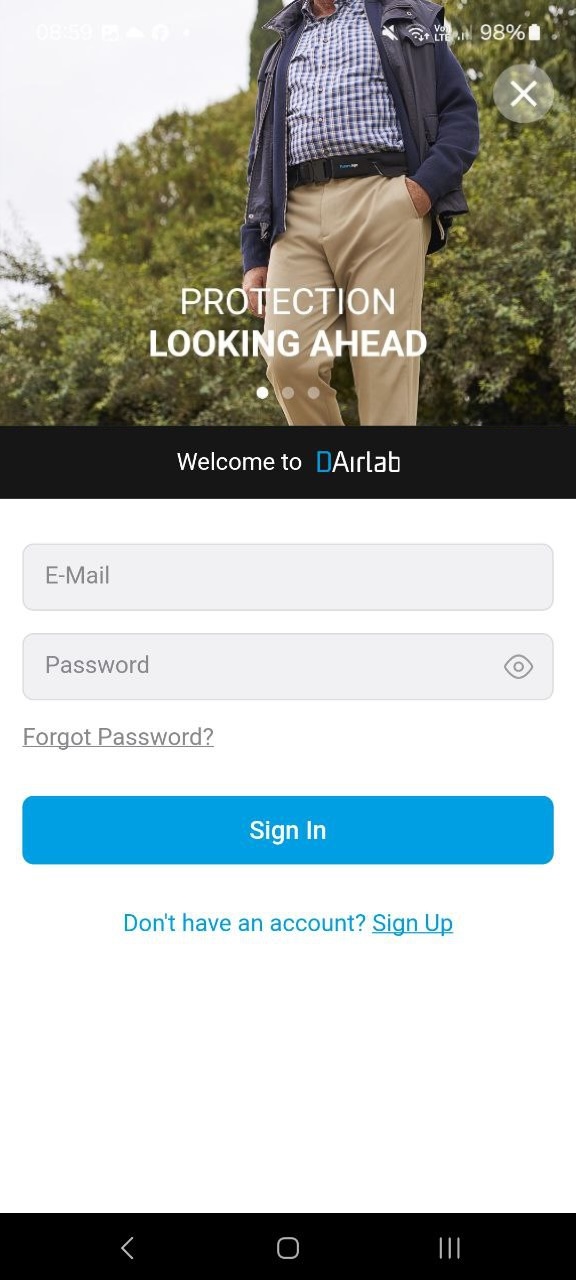Tap the Wi-Fi status icon

click(417, 32)
